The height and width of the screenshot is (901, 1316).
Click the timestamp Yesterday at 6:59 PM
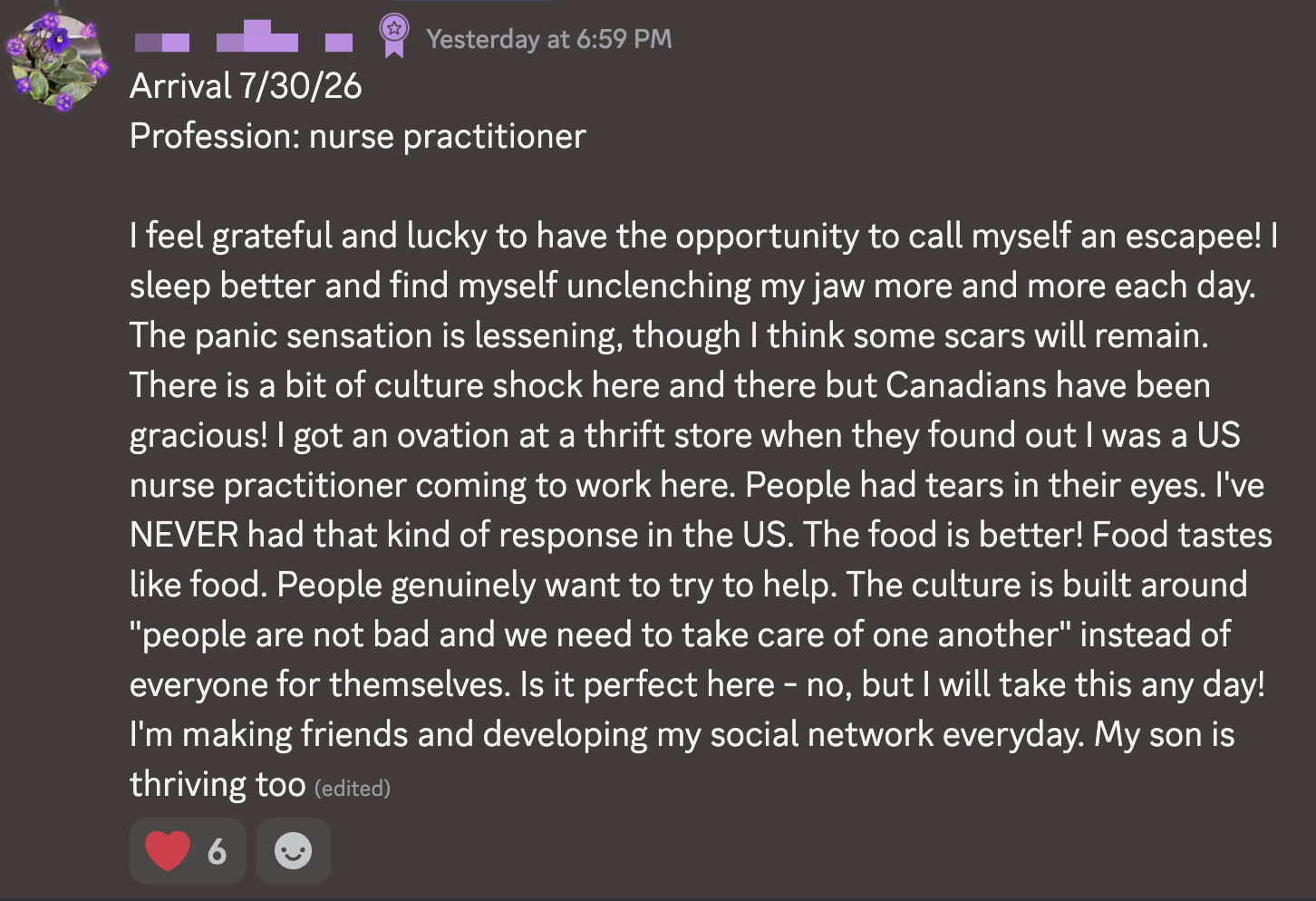pos(549,39)
